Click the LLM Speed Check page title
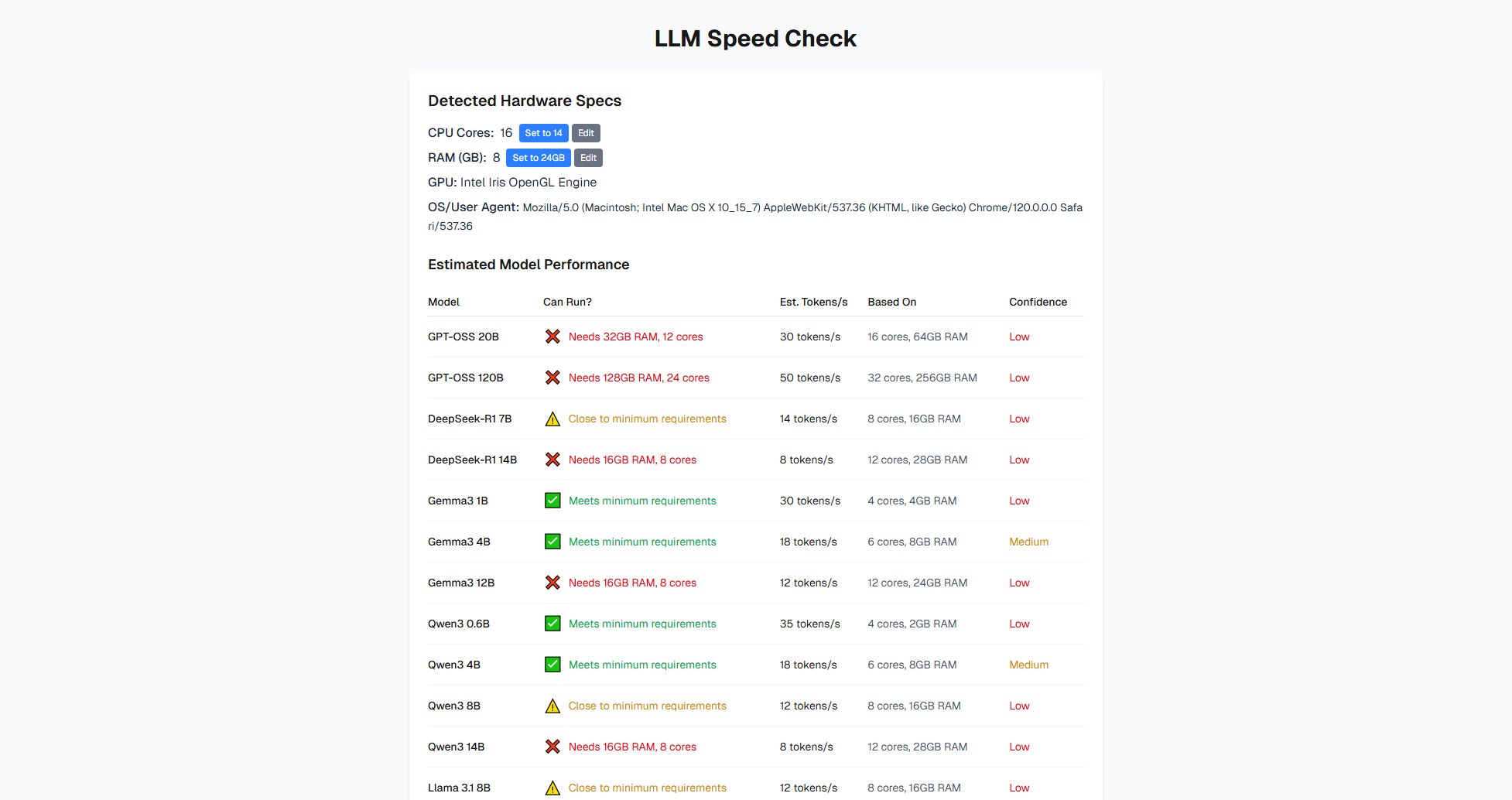This screenshot has width=1512, height=800. point(755,39)
